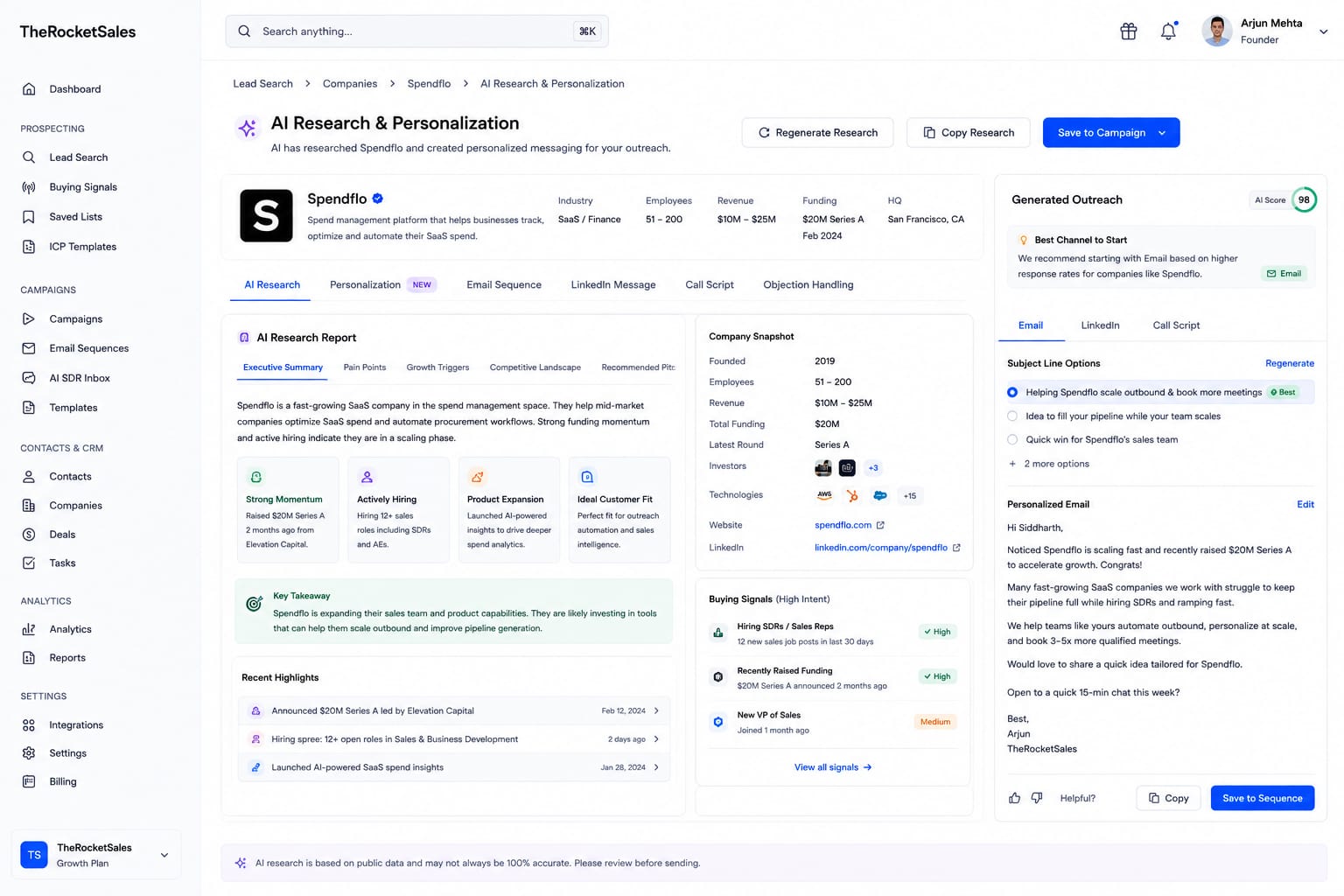Open the 'Hiring SDRs / Sales Reps' signal
This screenshot has height=896, width=1344.
pos(833,633)
